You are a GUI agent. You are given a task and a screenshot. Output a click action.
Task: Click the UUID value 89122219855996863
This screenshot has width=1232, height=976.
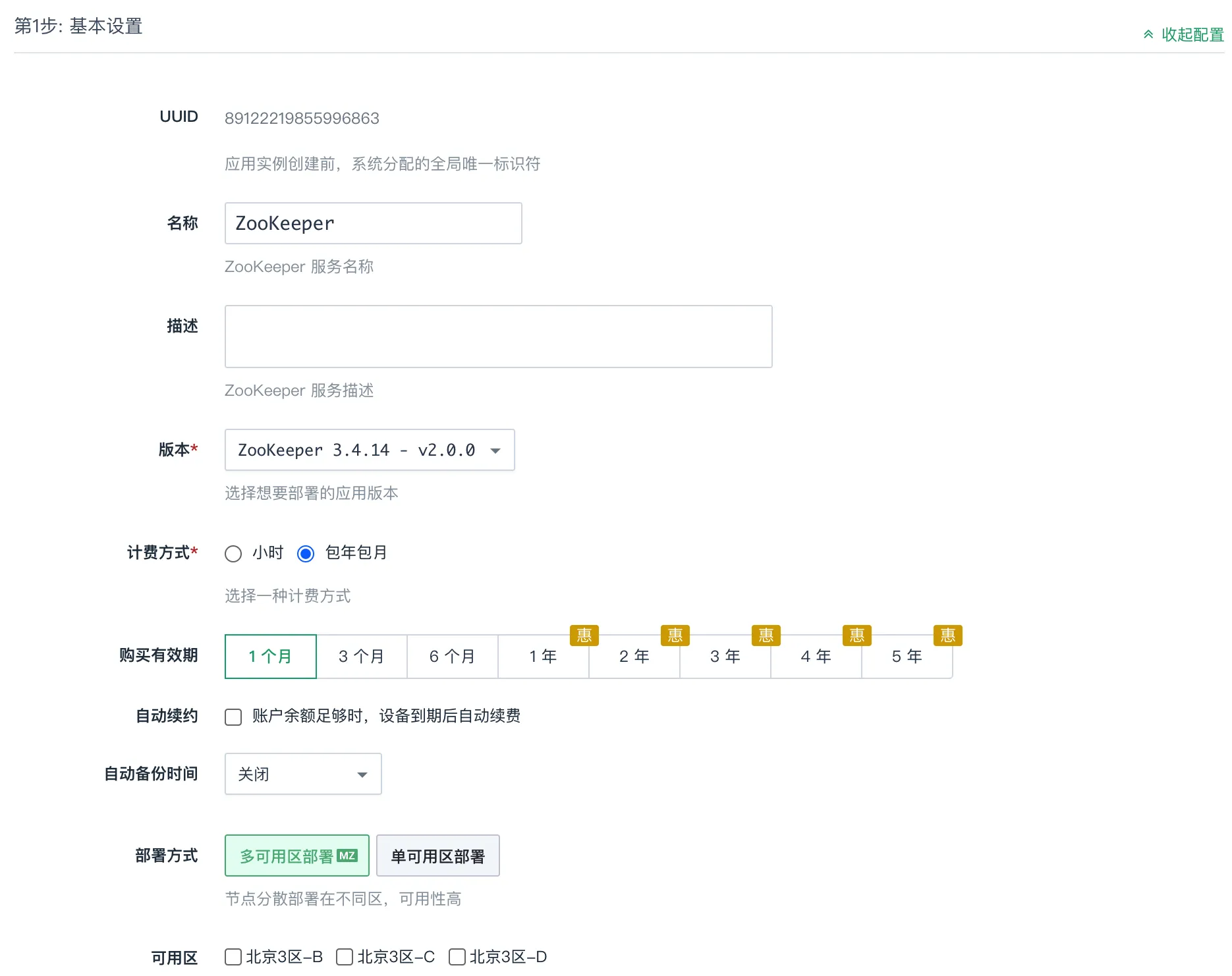tap(302, 119)
